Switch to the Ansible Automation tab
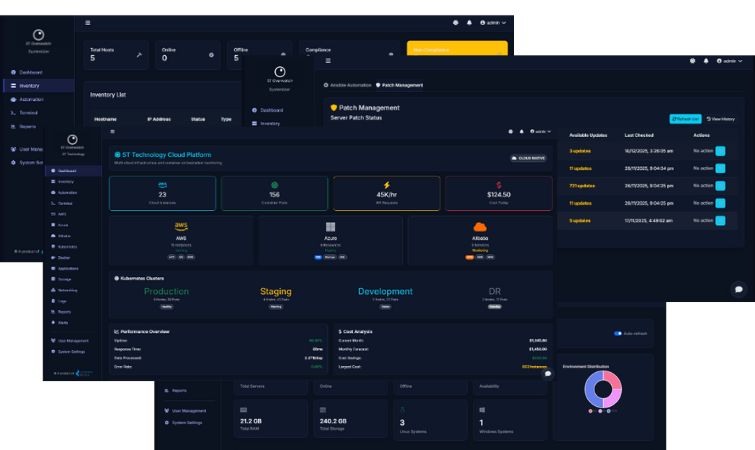This screenshot has width=755, height=450. [347, 85]
